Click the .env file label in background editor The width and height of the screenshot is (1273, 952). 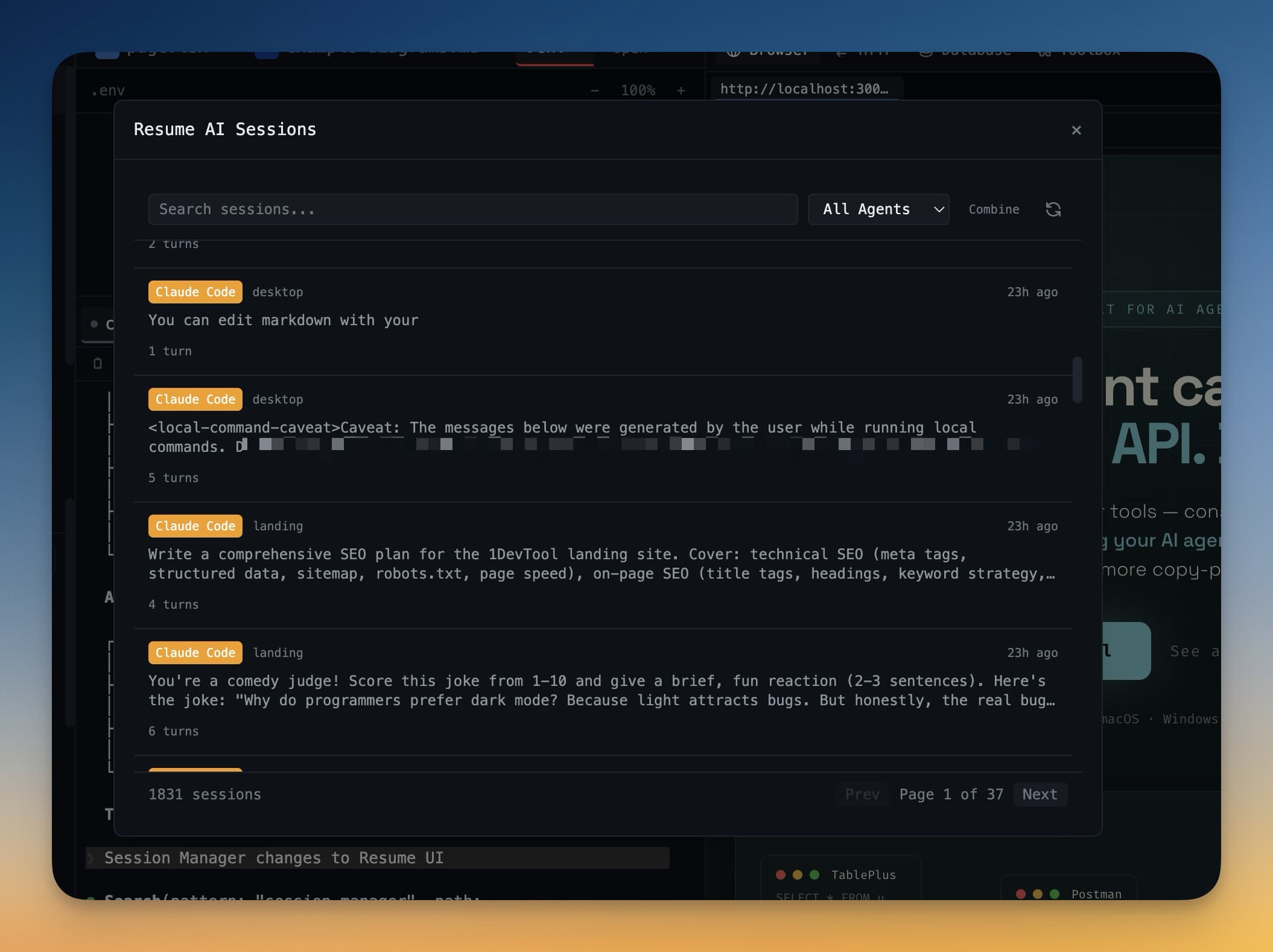[108, 90]
